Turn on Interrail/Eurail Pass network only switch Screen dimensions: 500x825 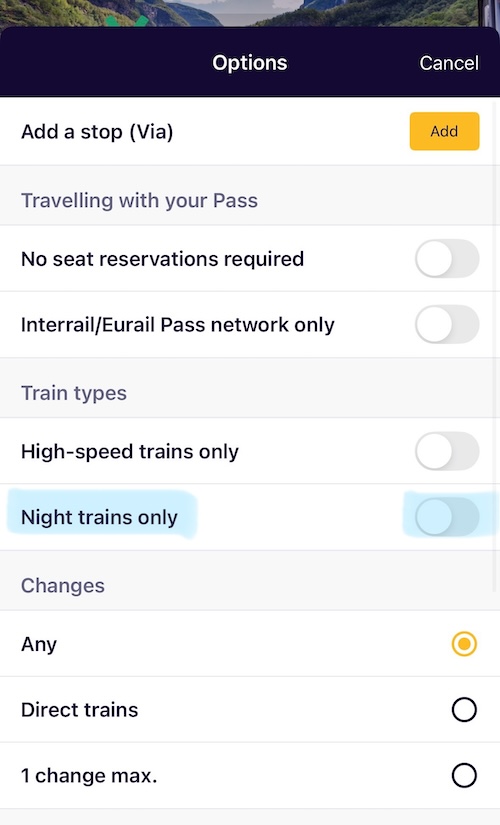click(x=447, y=325)
